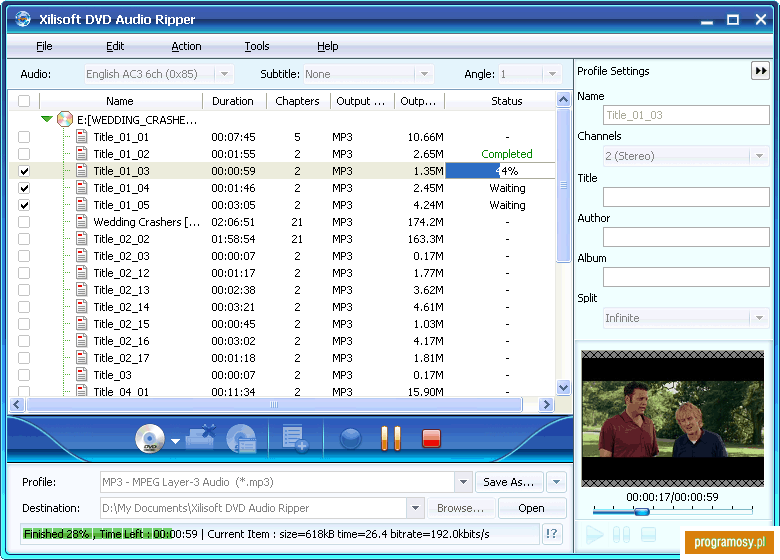
Task: Open the Tools menu
Action: point(257,46)
